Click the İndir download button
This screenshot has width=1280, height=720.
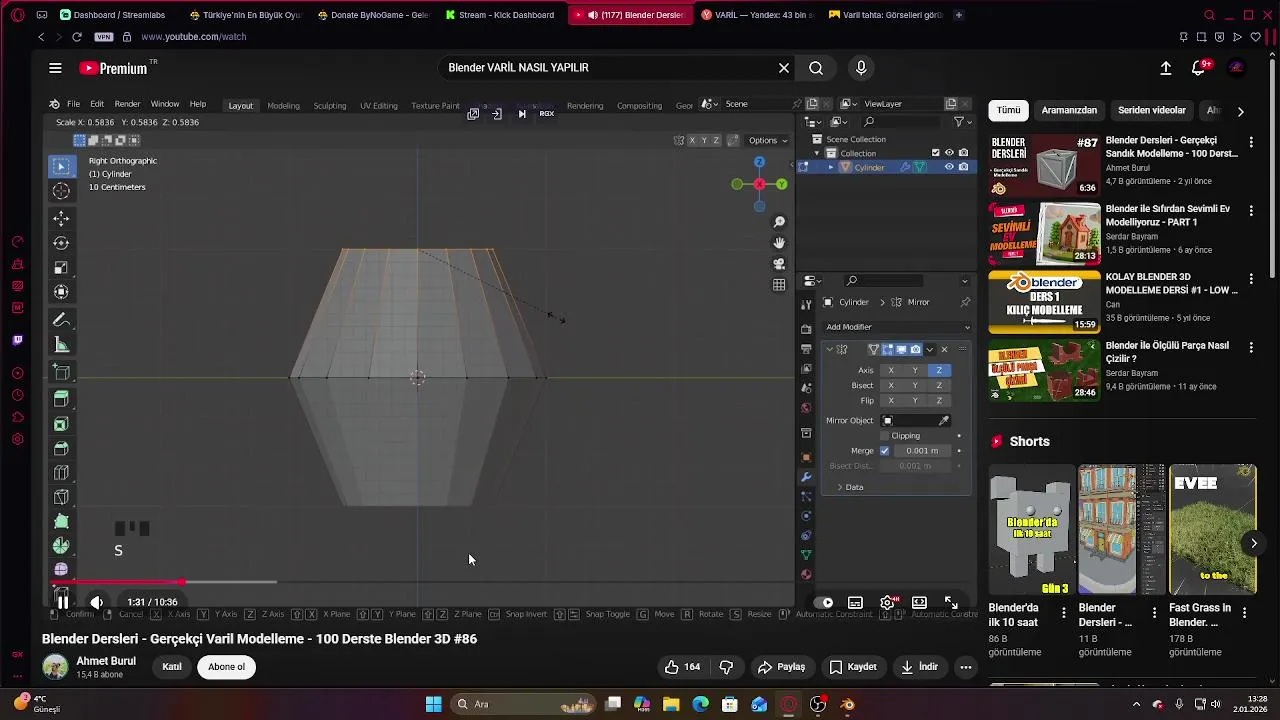tap(919, 667)
